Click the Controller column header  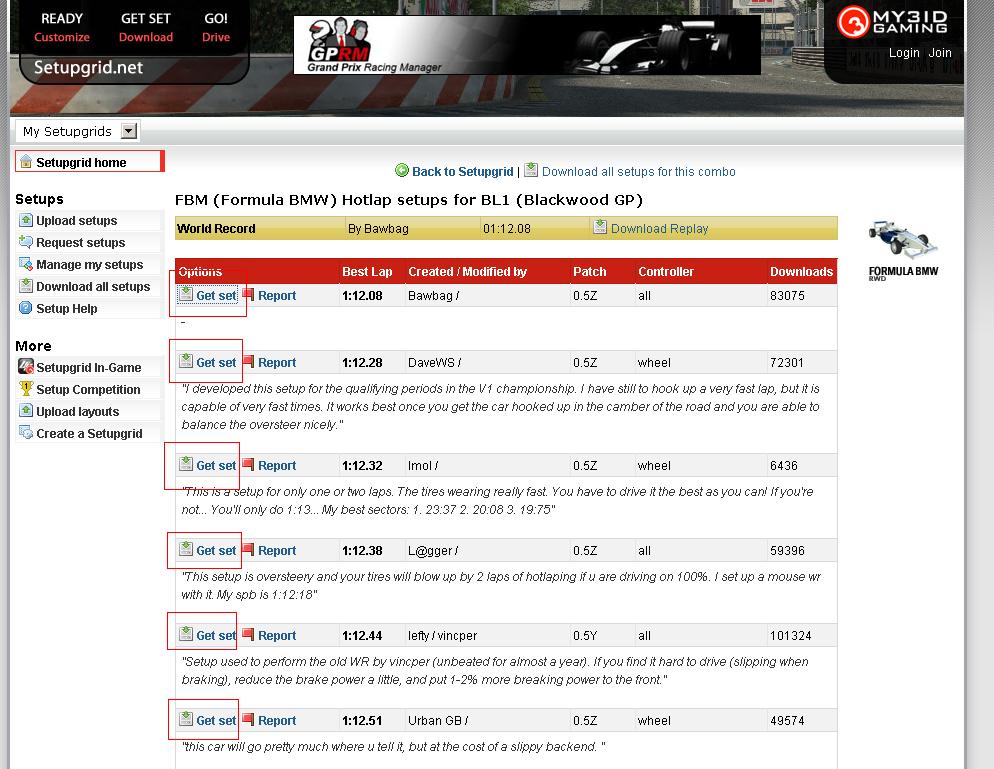pyautogui.click(x=666, y=271)
